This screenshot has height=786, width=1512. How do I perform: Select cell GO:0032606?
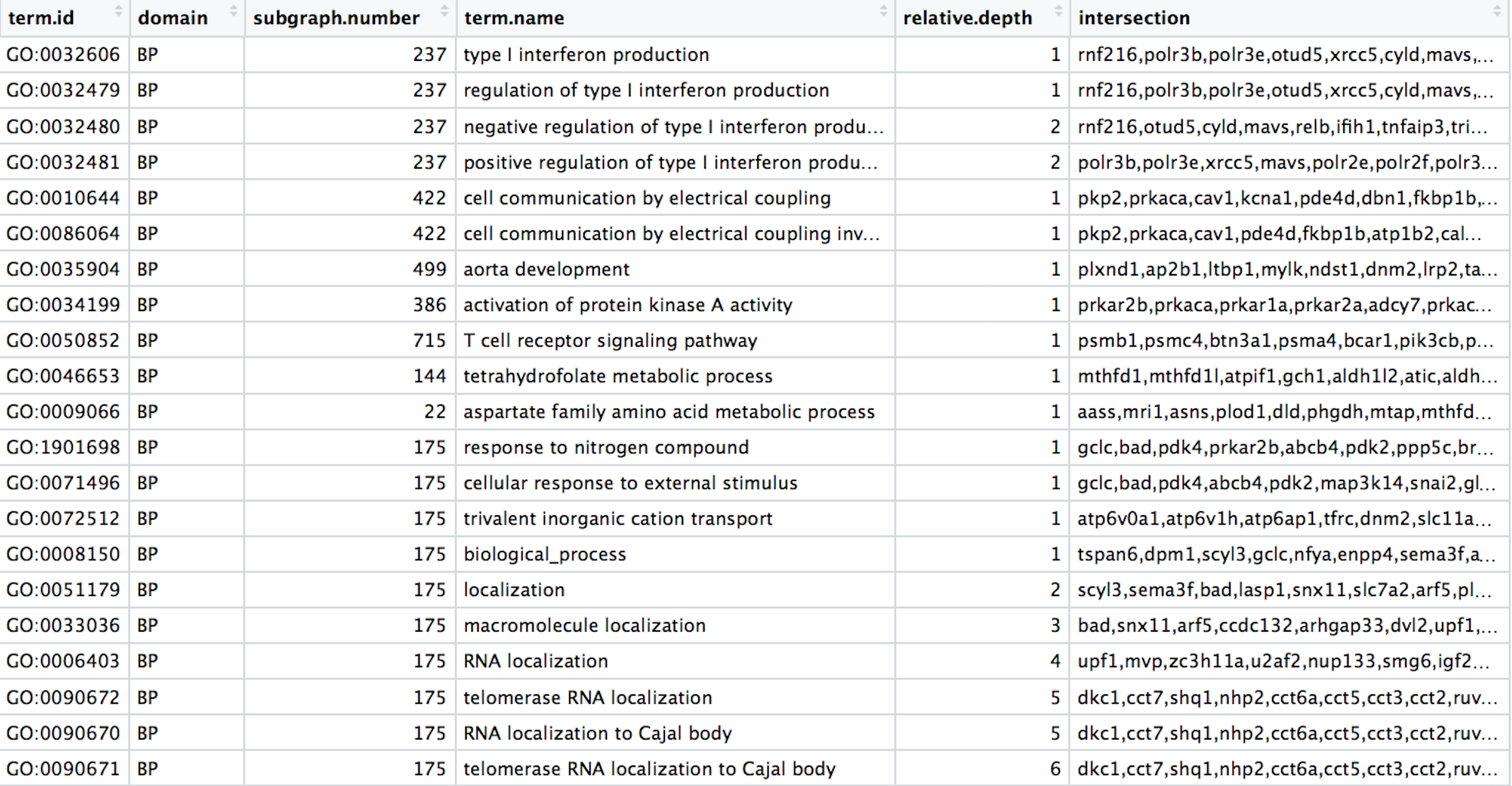point(65,55)
